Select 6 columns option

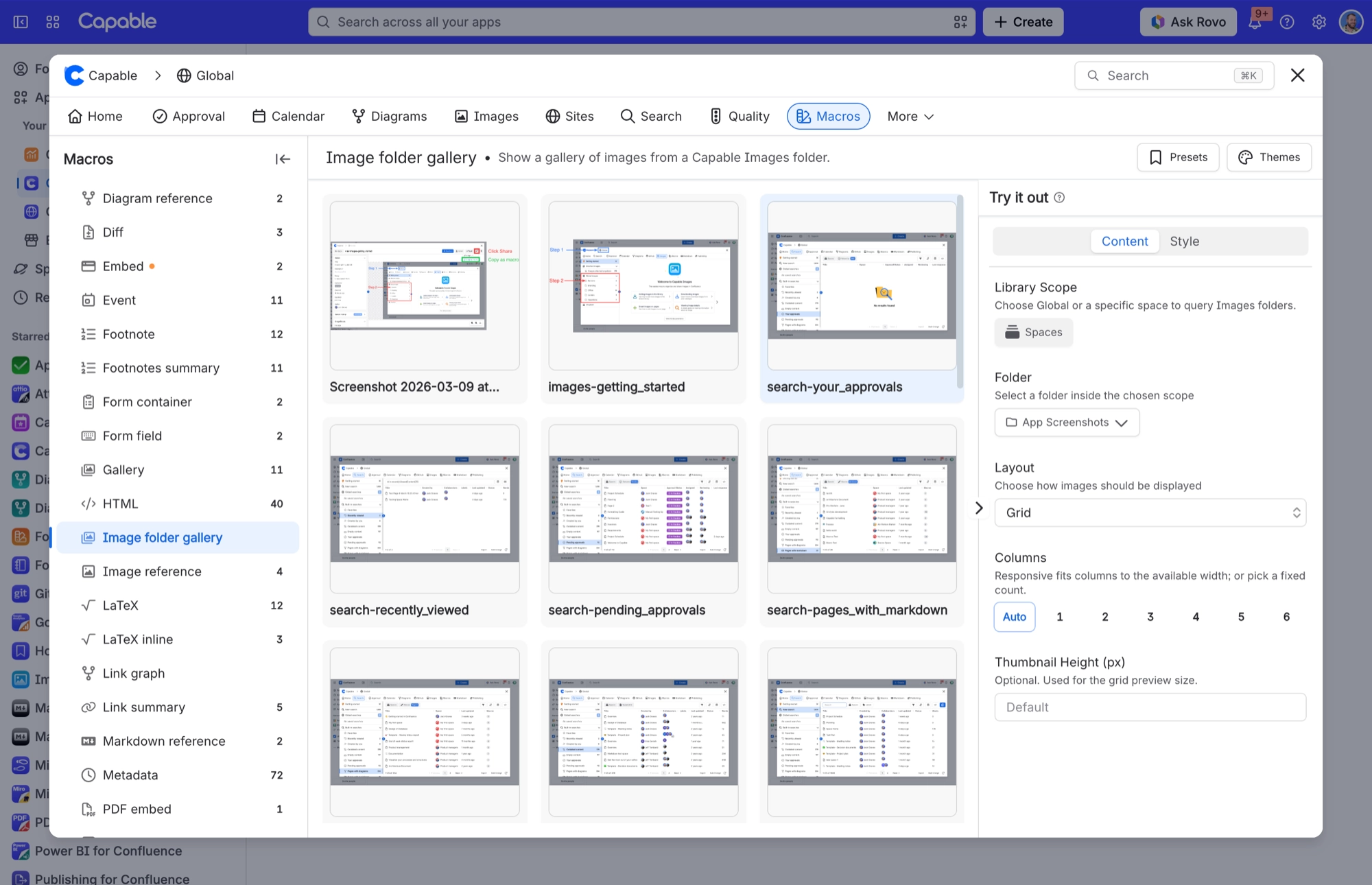1286,617
